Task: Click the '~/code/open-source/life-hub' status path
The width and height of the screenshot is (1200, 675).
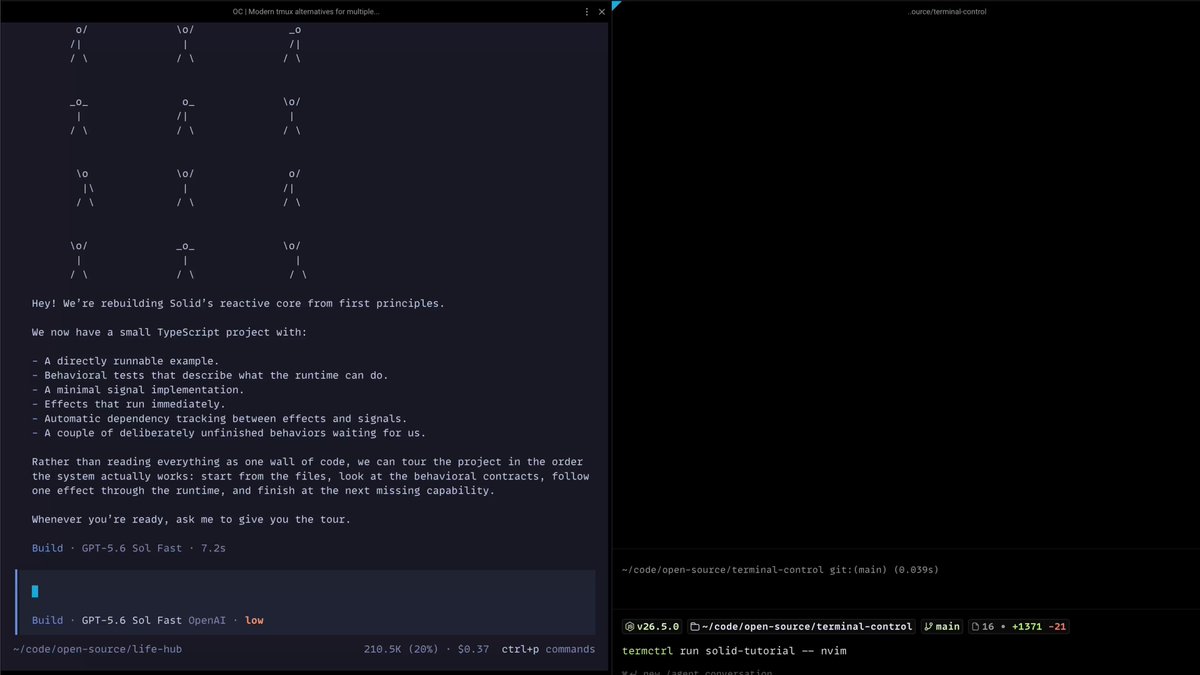Action: tap(97, 649)
